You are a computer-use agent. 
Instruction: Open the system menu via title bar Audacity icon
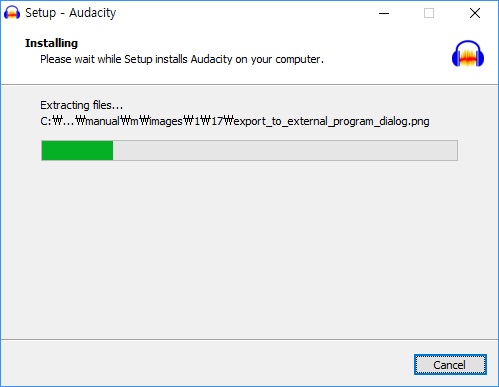[x=12, y=13]
